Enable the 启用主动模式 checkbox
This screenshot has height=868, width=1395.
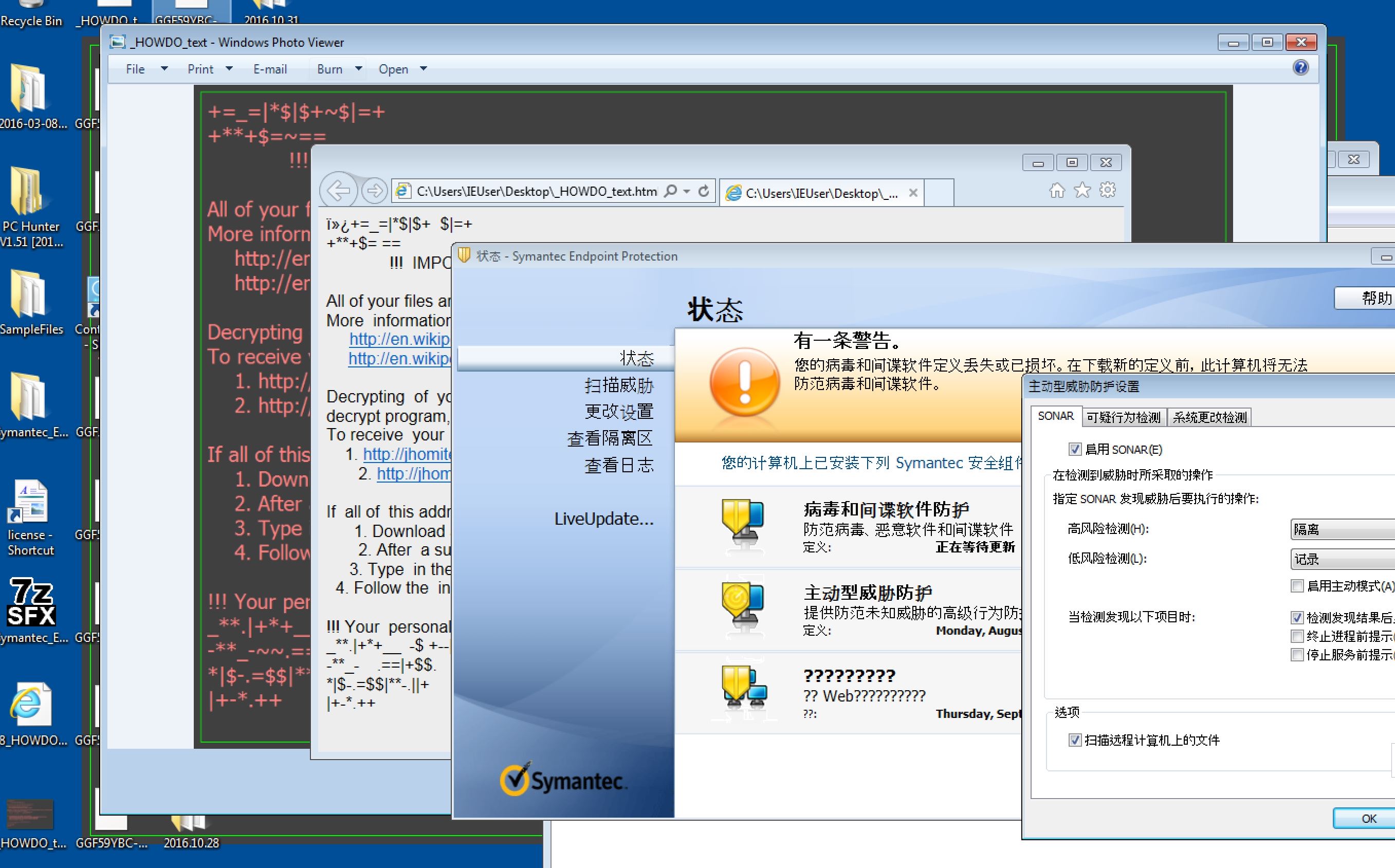pyautogui.click(x=1296, y=586)
